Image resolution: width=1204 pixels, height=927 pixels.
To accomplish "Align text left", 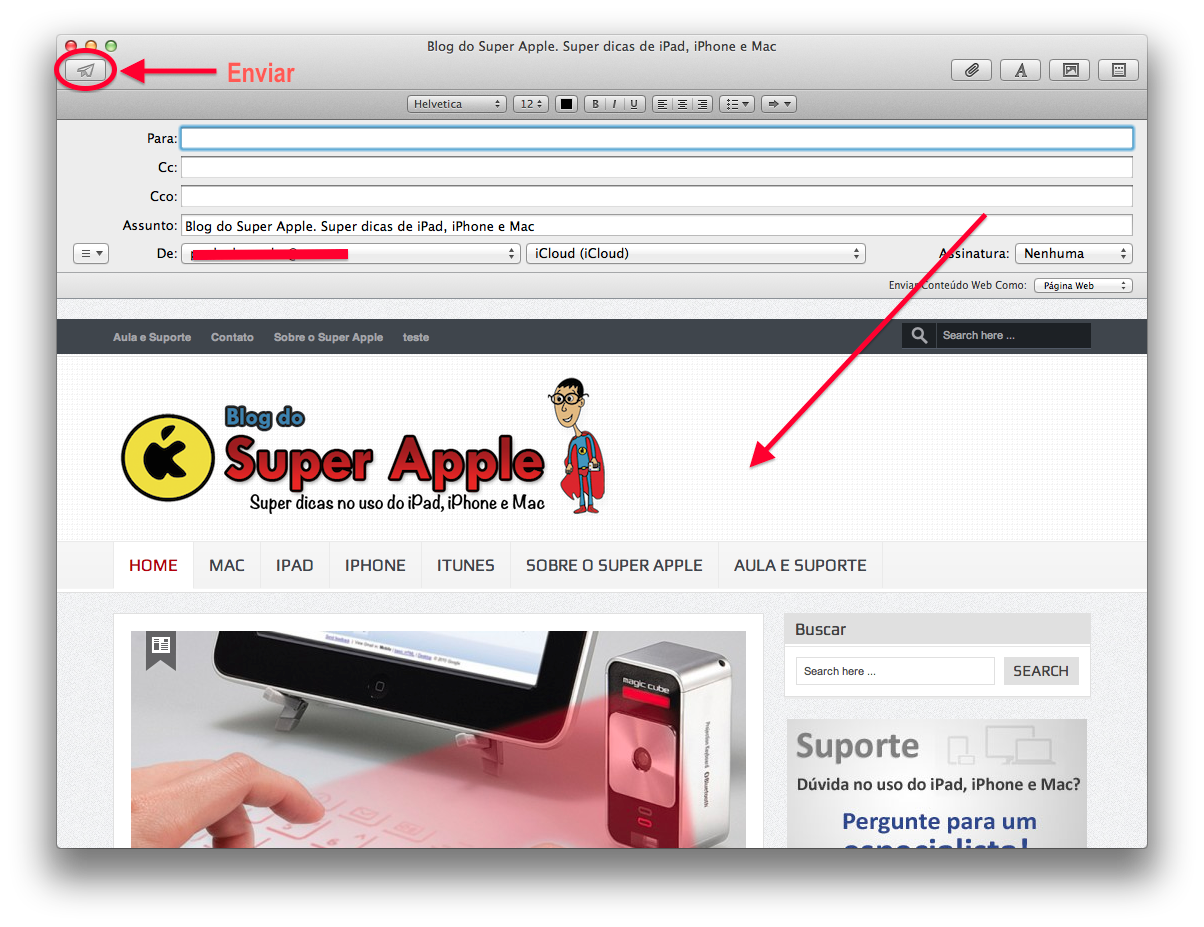I will (x=662, y=104).
